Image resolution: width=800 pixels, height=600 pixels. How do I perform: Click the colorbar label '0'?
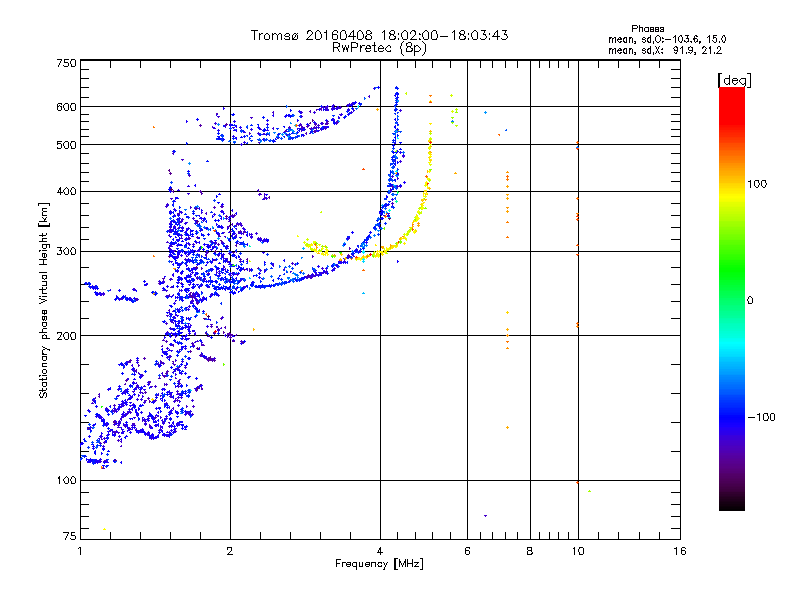pyautogui.click(x=750, y=301)
